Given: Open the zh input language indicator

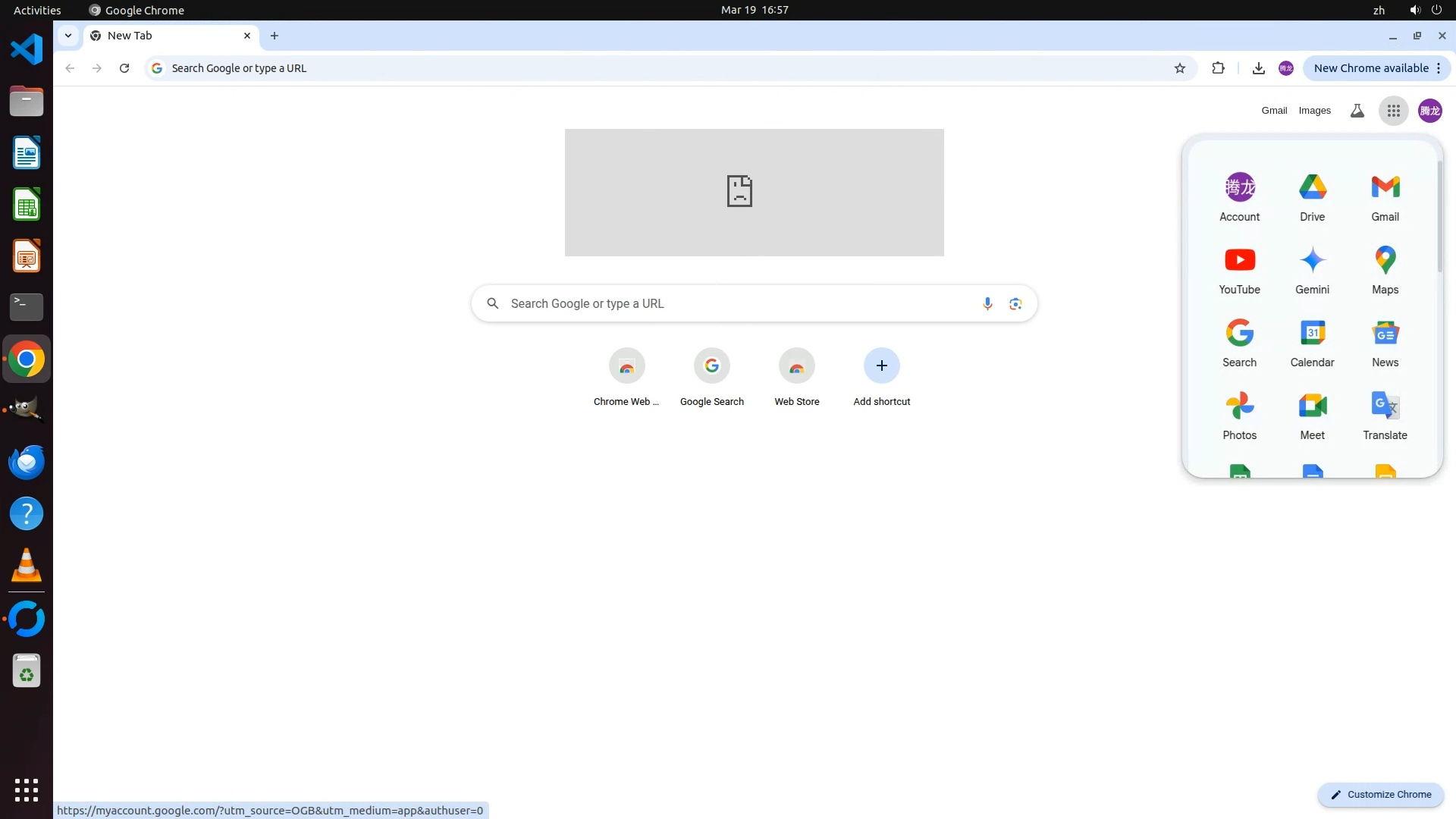Looking at the screenshot, I should click(x=1379, y=10).
